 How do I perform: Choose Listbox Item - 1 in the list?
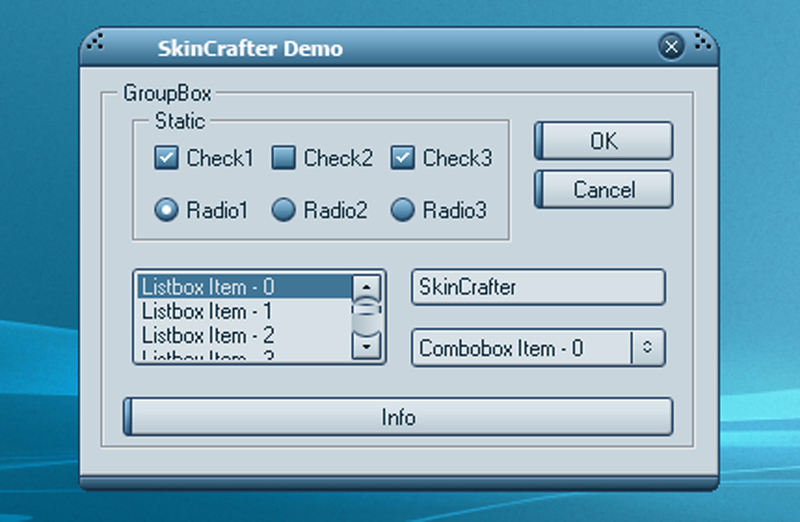(243, 311)
